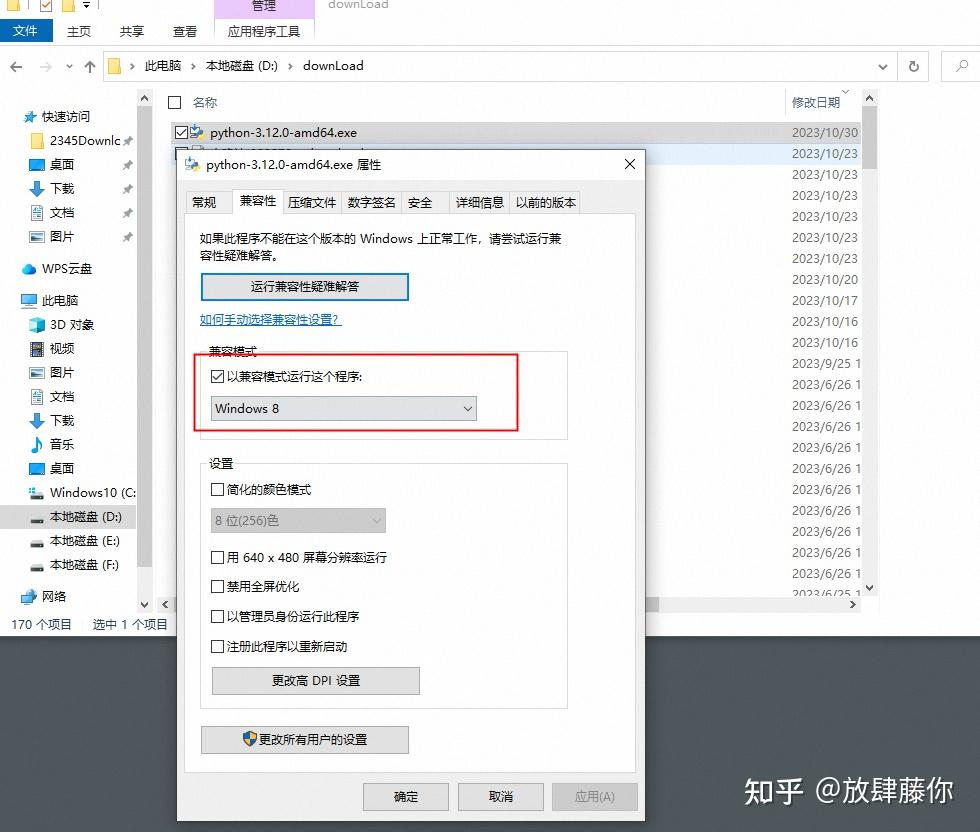Click 运行兼容性疑难解答 button

click(x=304, y=286)
